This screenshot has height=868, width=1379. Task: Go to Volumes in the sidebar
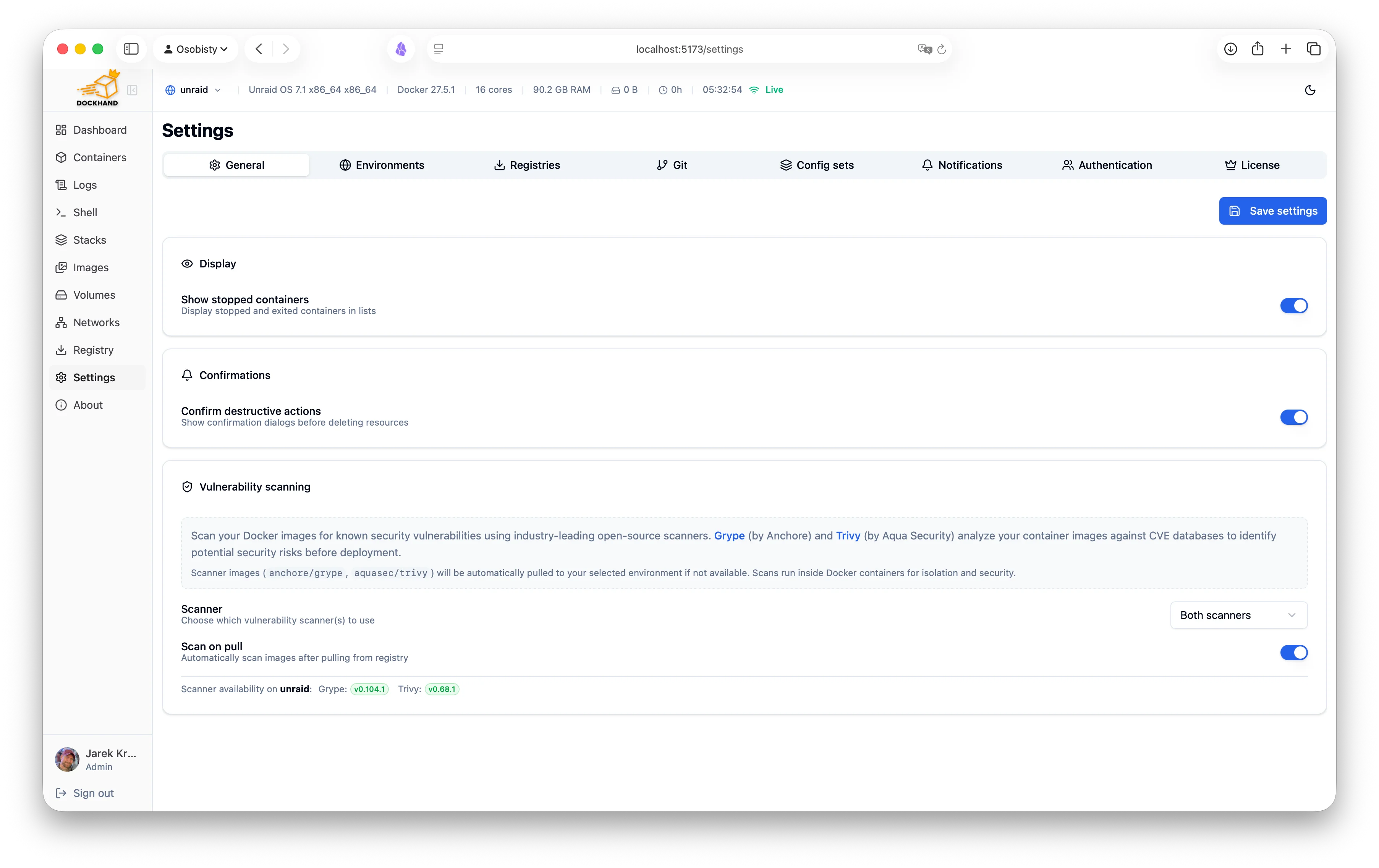[x=94, y=295]
